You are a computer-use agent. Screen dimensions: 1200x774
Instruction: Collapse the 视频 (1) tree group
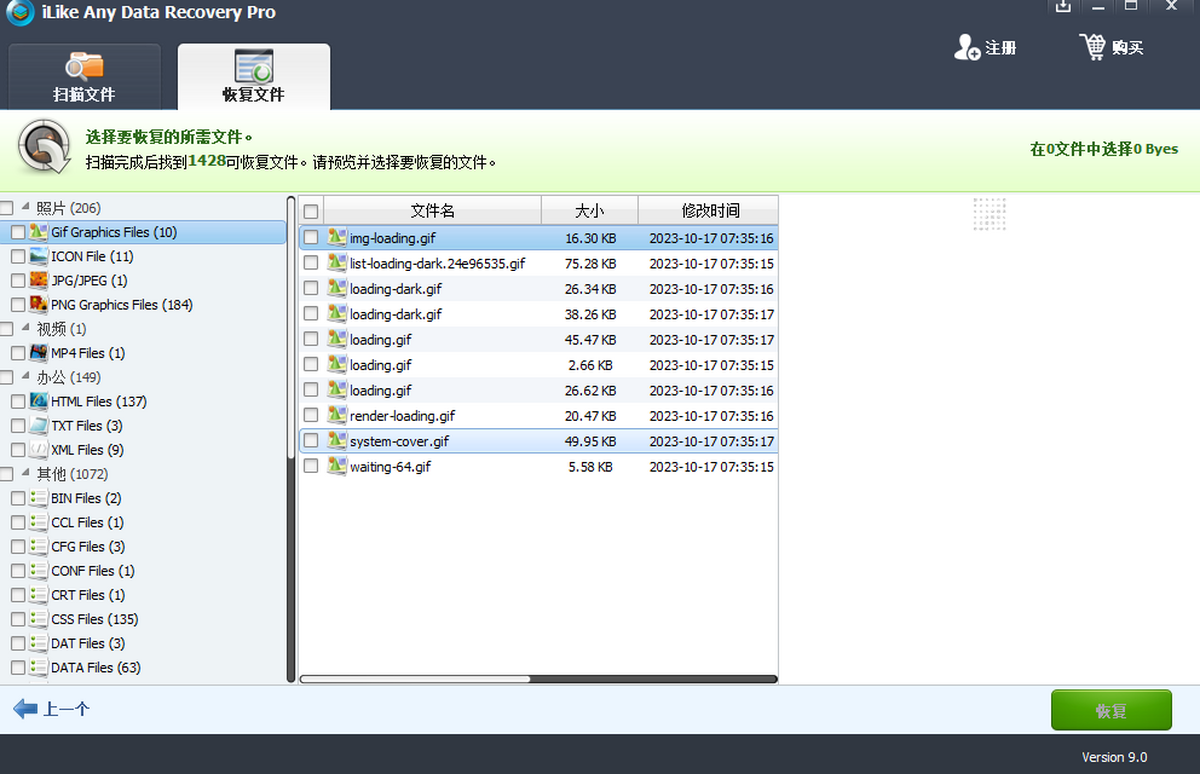(x=25, y=329)
